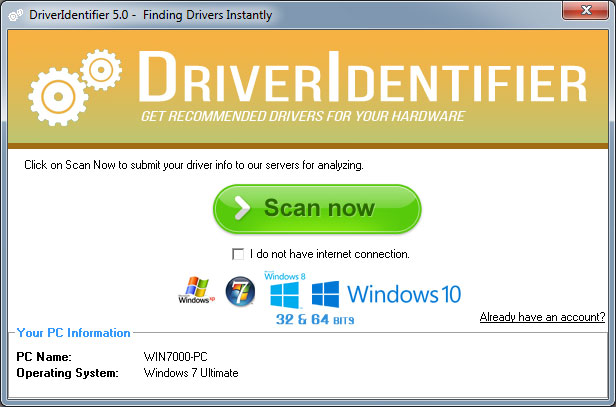This screenshot has width=616, height=407.
Task: Click the 'DriverIdentifier 5.0' window title
Action: pyautogui.click(x=150, y=15)
